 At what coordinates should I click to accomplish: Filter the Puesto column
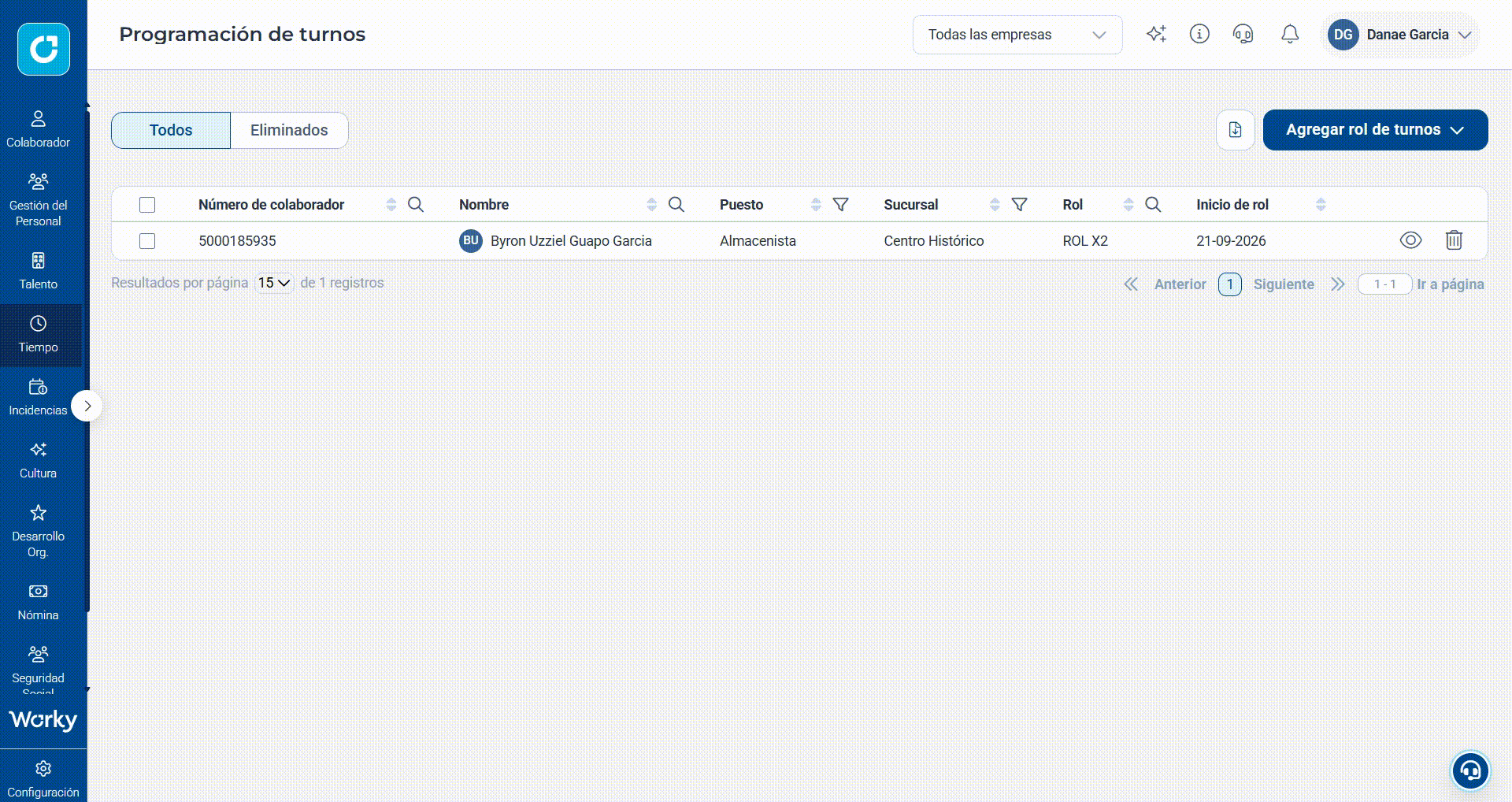[x=840, y=205]
